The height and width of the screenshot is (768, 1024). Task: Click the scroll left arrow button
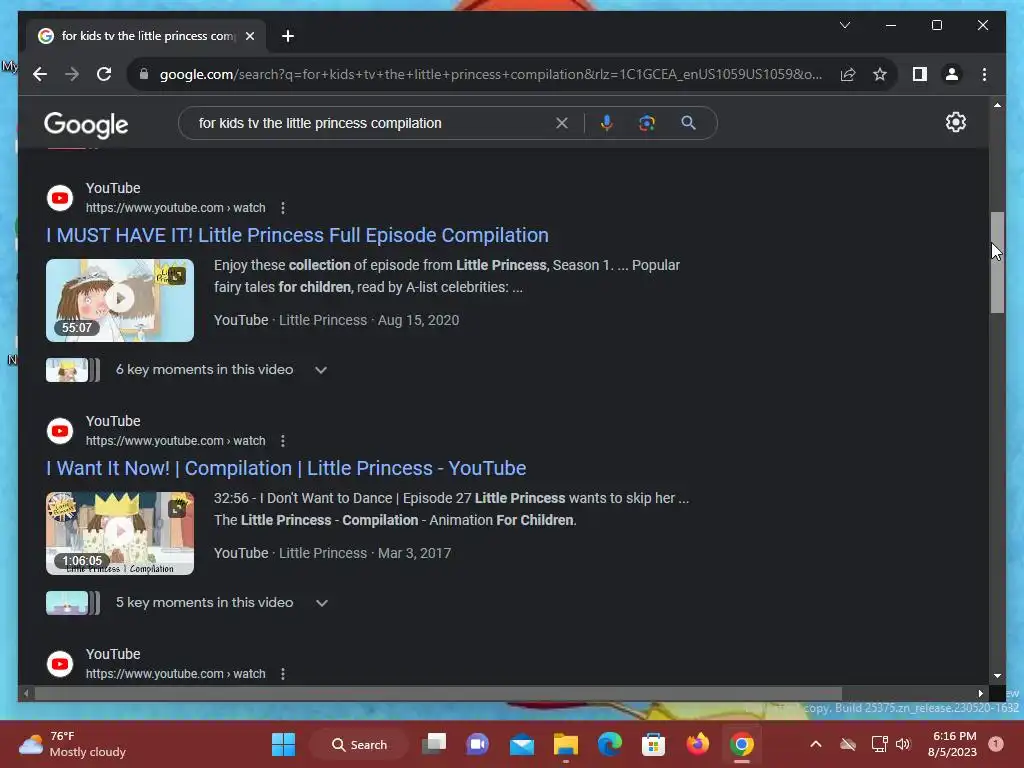25,693
